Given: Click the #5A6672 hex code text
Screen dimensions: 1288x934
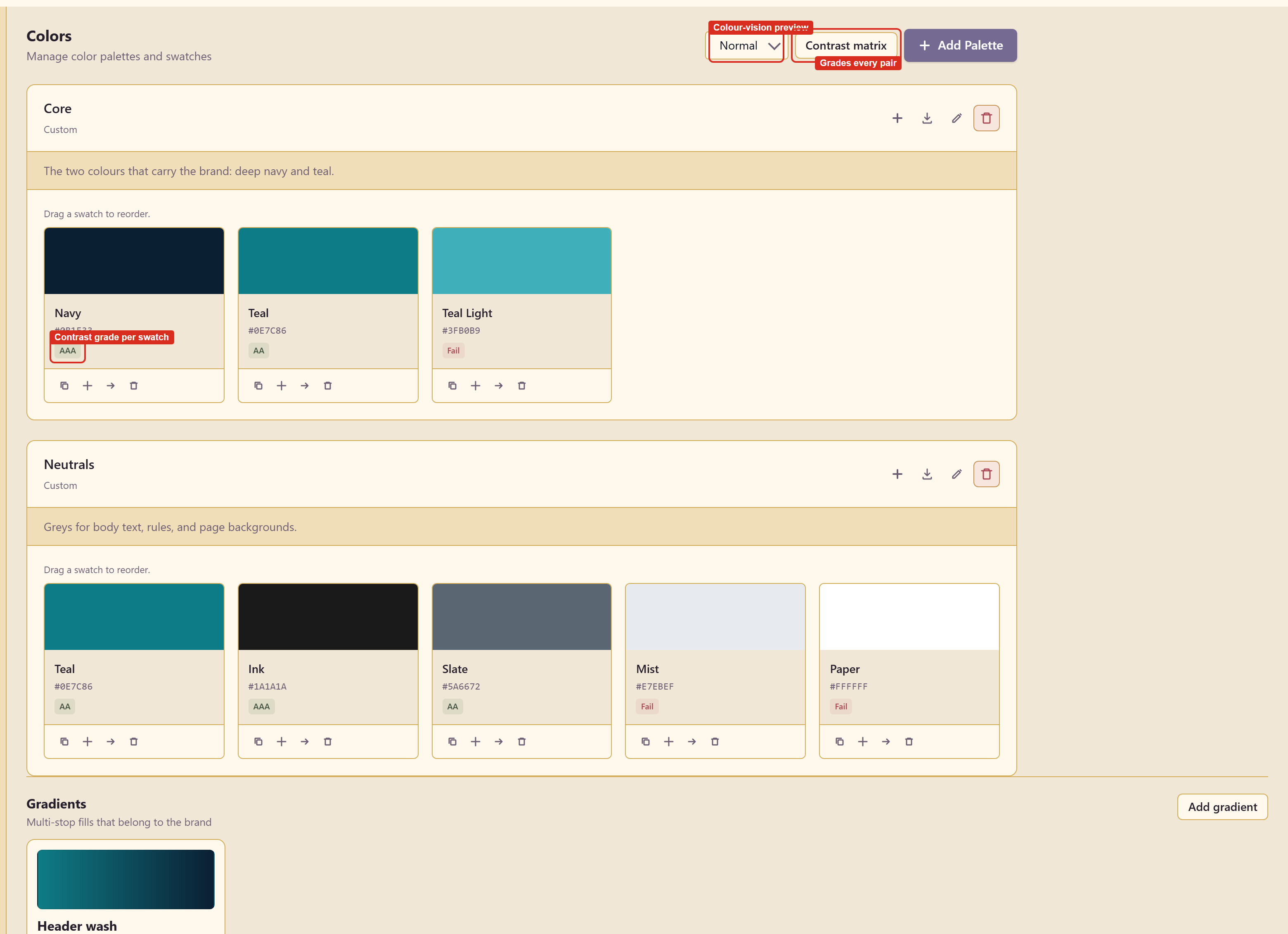Looking at the screenshot, I should [461, 686].
